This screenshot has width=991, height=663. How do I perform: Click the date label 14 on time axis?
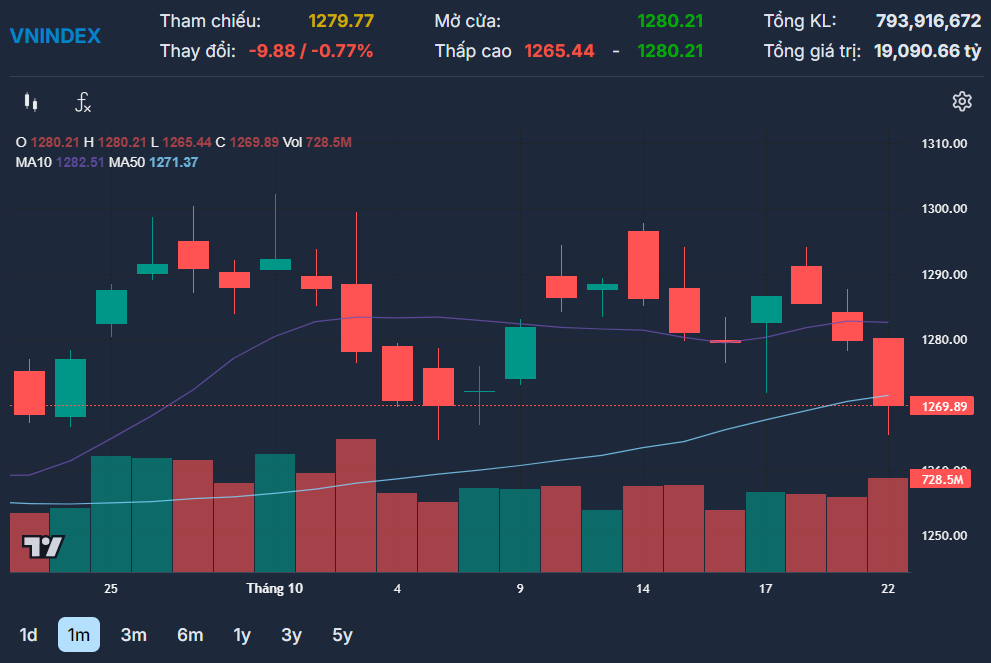click(x=643, y=588)
